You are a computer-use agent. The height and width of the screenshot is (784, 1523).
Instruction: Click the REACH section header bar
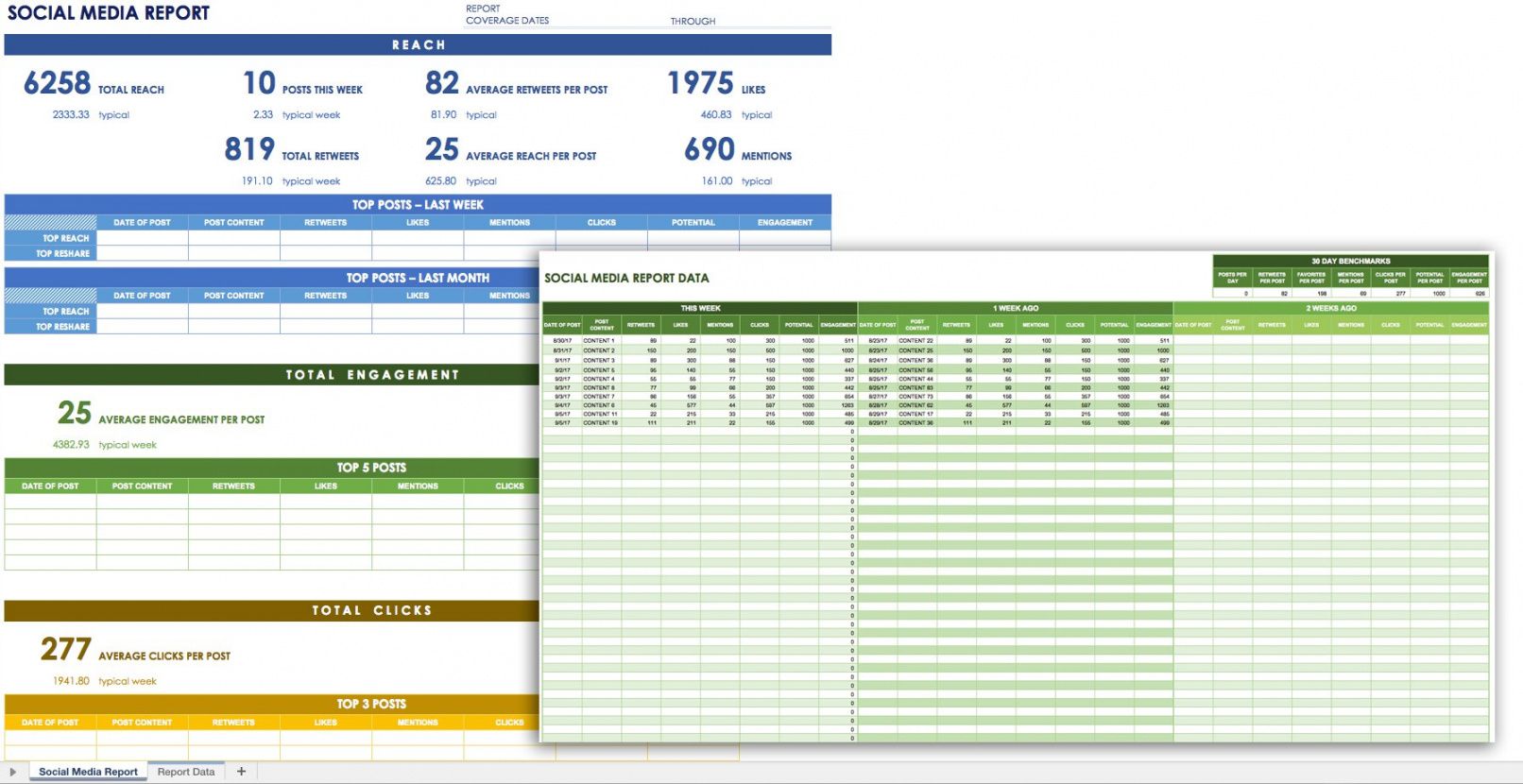click(x=418, y=44)
